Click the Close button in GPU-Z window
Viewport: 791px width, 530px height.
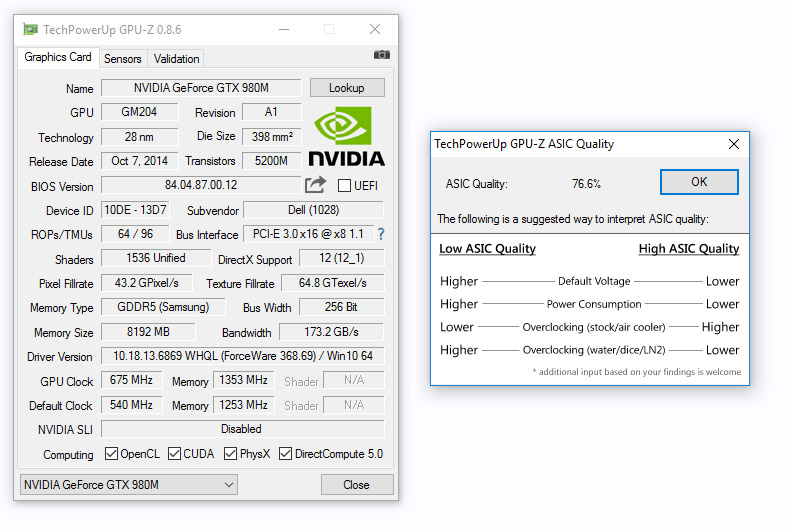pyautogui.click(x=357, y=485)
